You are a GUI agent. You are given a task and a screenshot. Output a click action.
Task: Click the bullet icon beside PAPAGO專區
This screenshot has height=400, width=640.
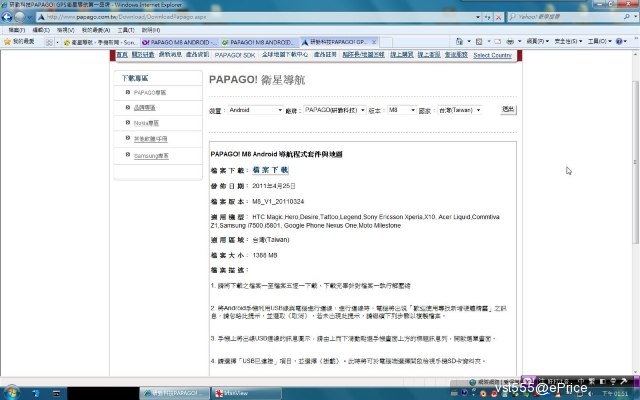[128, 92]
